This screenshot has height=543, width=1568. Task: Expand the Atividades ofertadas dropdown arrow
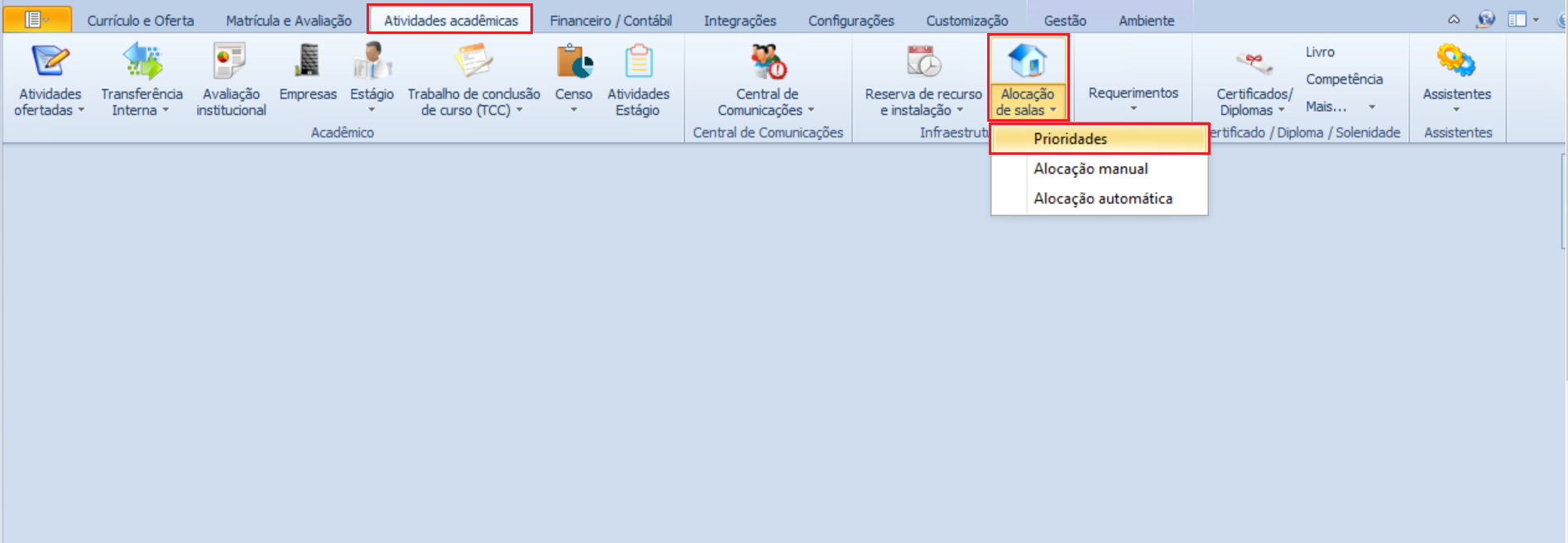click(81, 110)
